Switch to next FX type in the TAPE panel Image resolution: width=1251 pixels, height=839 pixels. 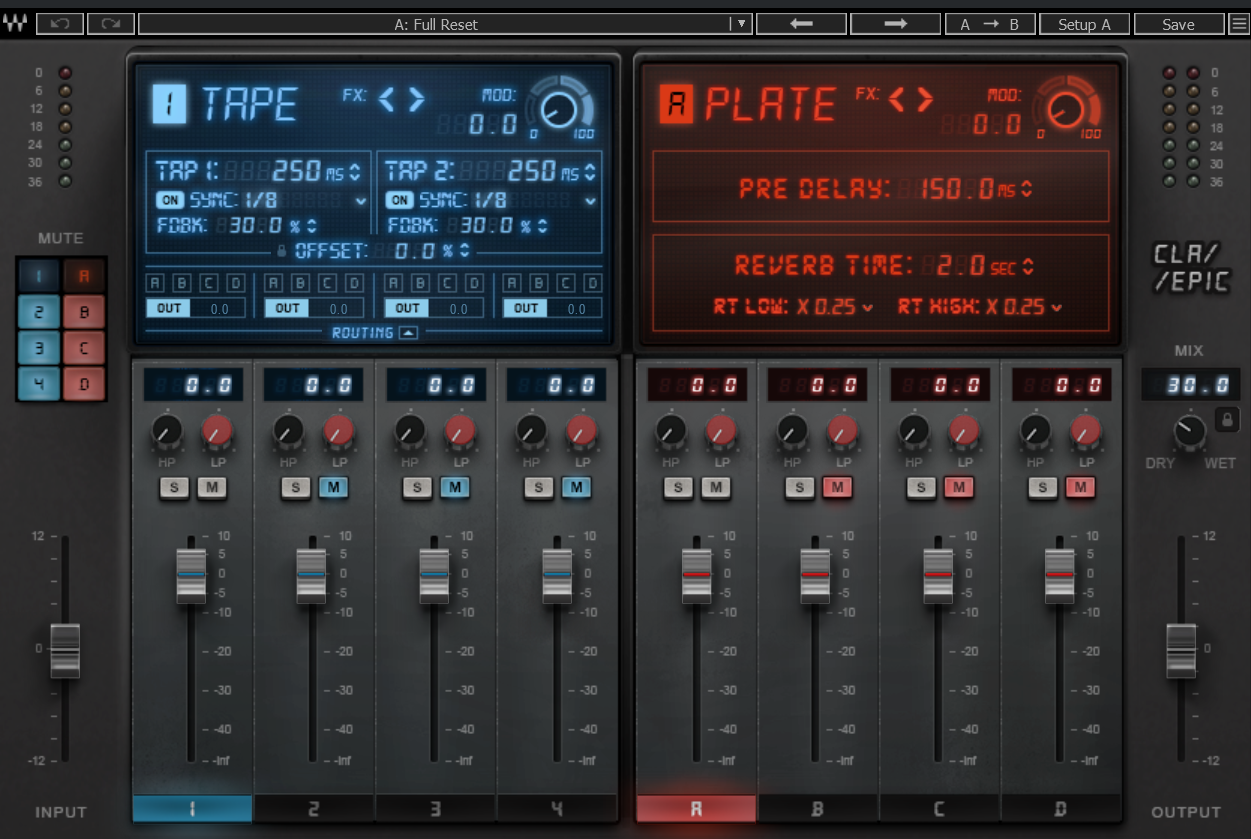[x=416, y=98]
